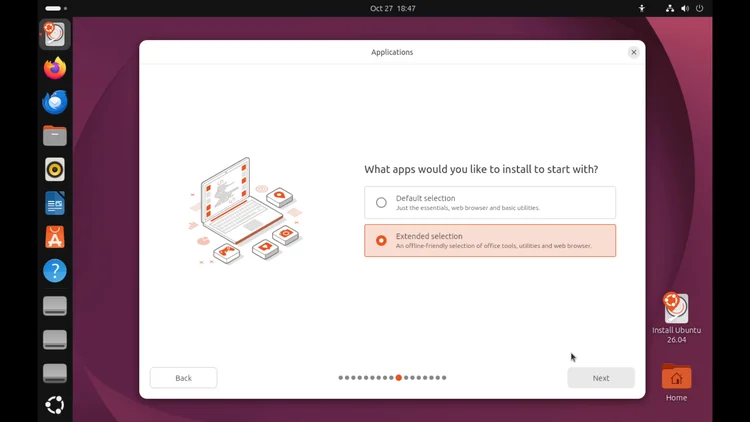
Task: Select the Extended selection radio button
Action: pyautogui.click(x=381, y=240)
